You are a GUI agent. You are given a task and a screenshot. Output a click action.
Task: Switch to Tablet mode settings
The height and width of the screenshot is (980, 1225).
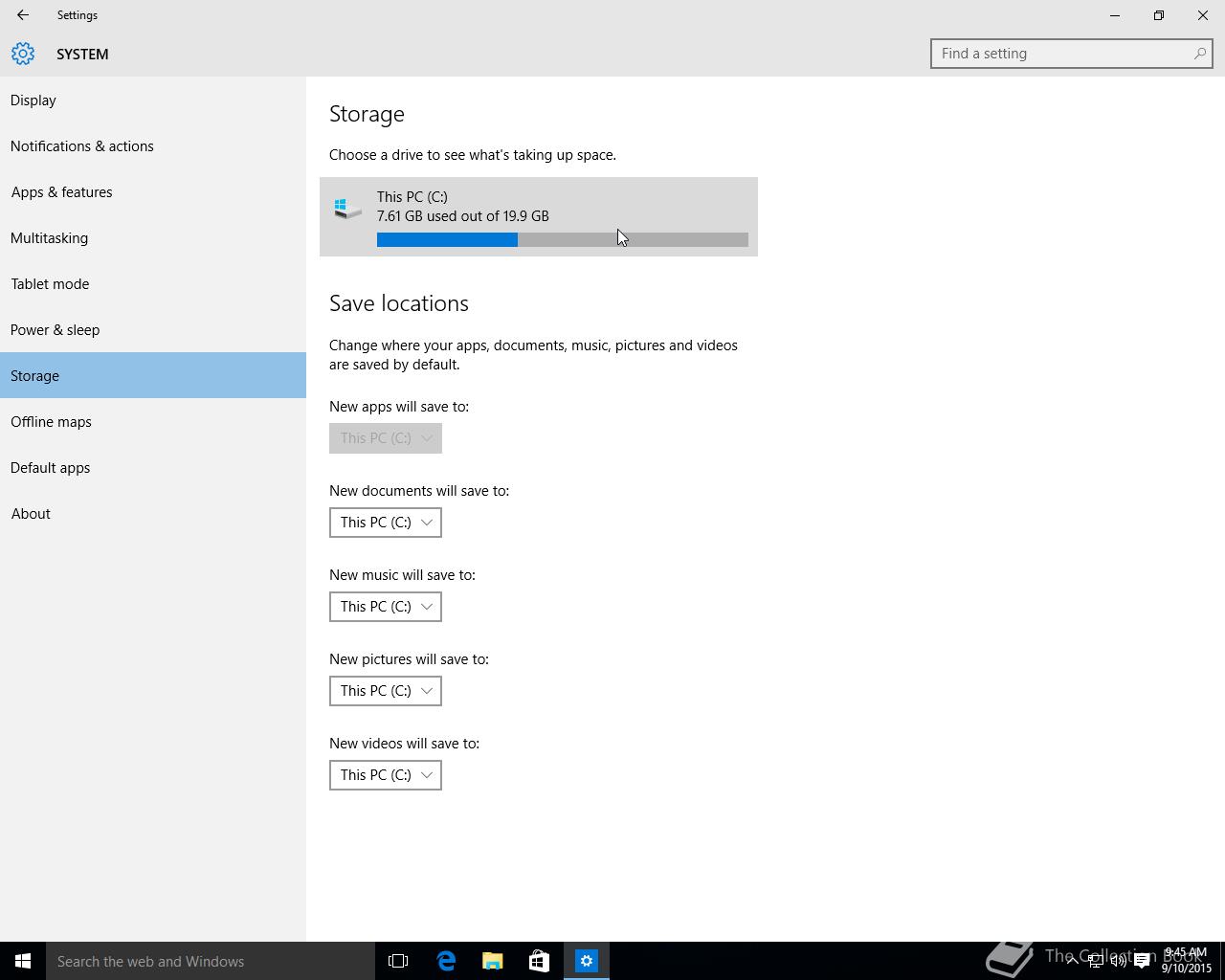(x=153, y=283)
